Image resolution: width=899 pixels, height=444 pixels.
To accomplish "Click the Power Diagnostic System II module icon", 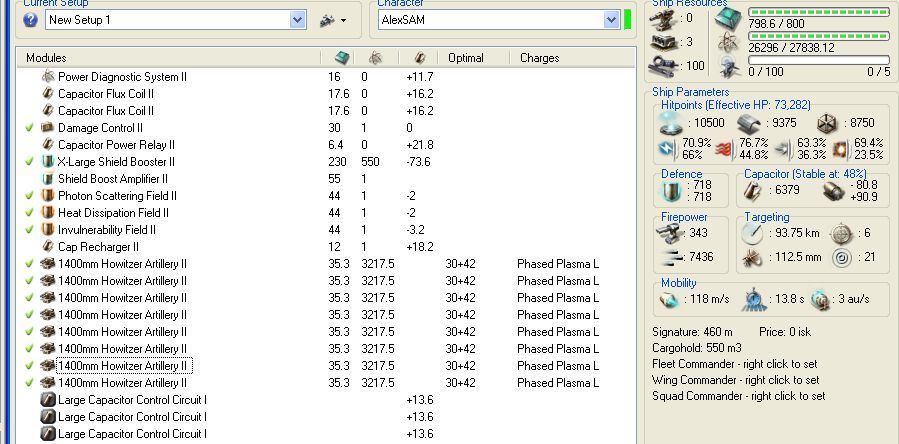I will (x=48, y=76).
